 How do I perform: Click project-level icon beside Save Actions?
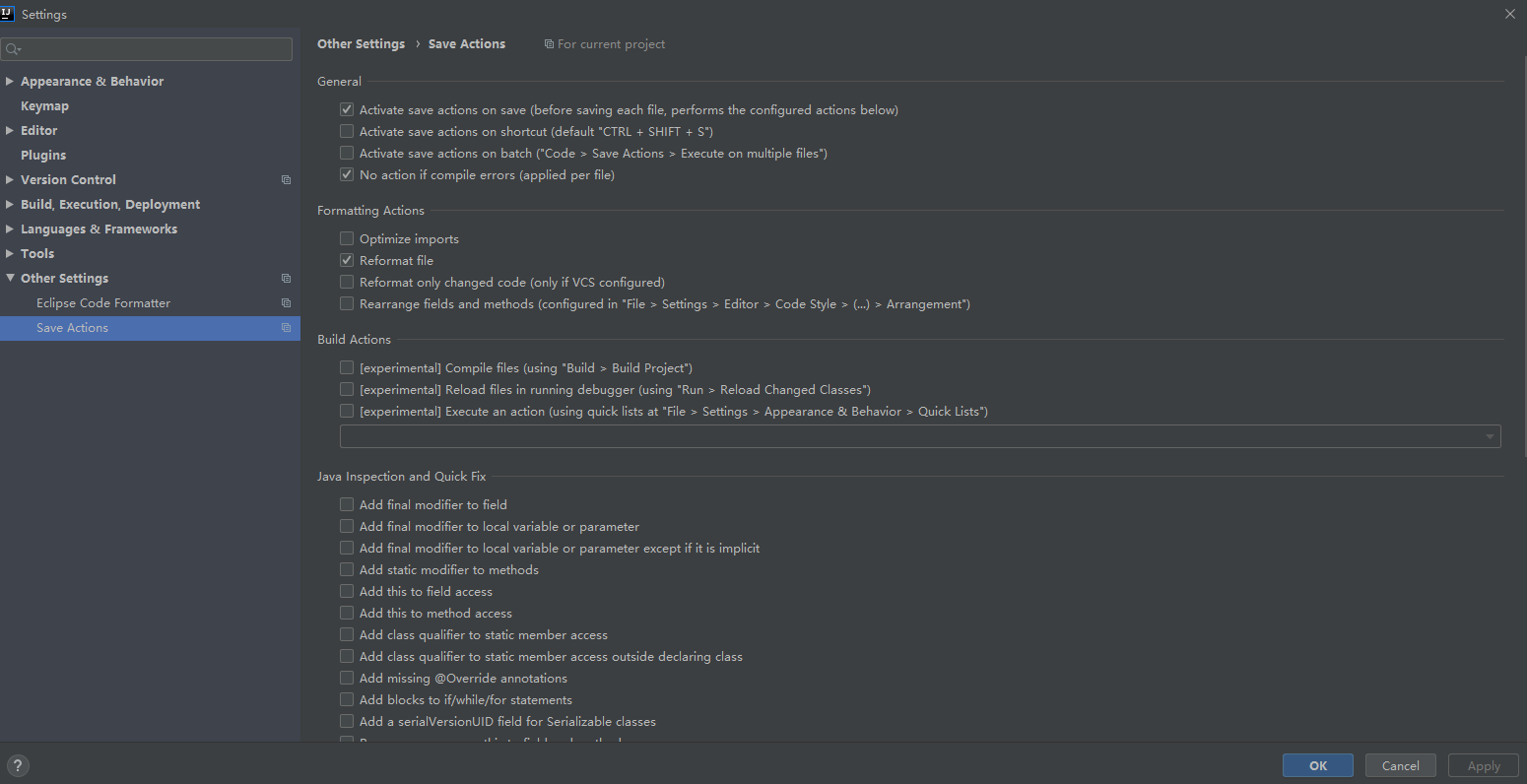coord(286,328)
